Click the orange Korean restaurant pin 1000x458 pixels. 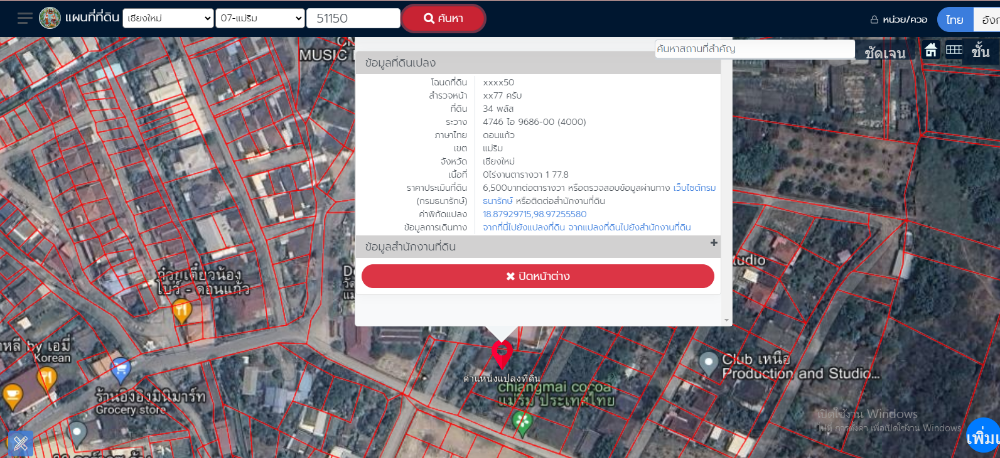(47, 380)
